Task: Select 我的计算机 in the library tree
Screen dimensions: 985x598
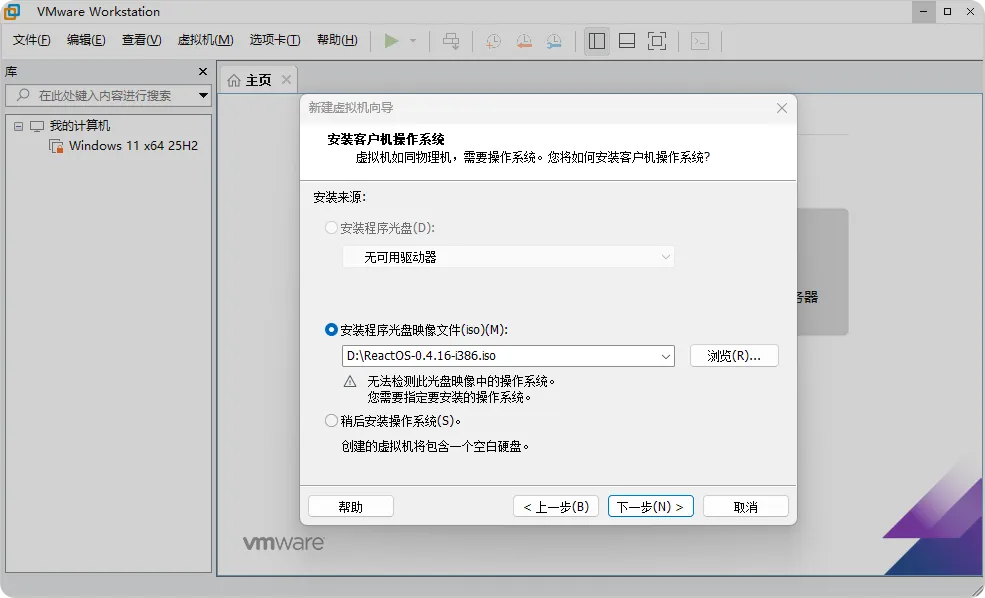Action: pos(80,126)
